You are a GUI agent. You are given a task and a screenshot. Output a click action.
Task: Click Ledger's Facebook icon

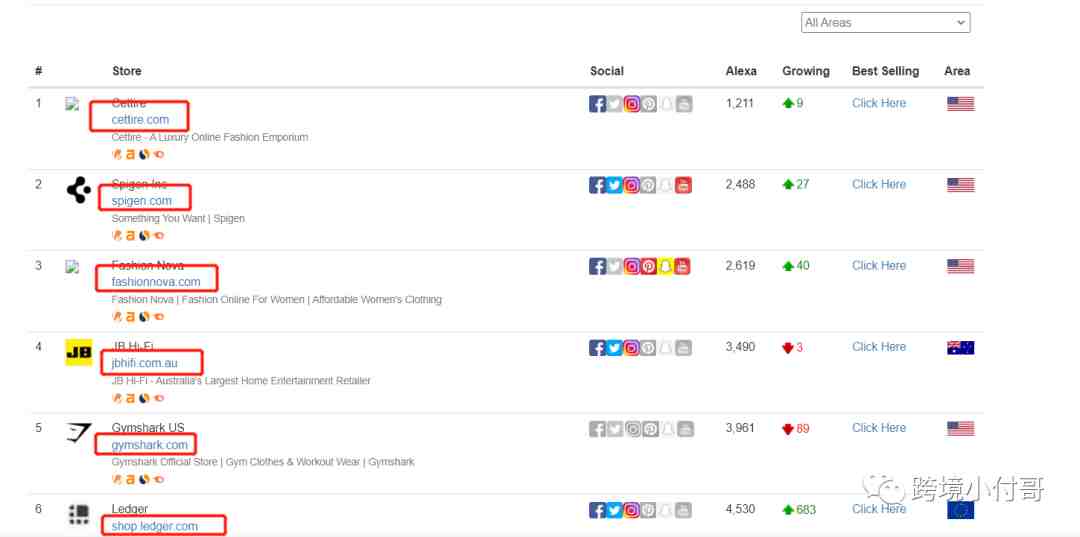coord(598,510)
